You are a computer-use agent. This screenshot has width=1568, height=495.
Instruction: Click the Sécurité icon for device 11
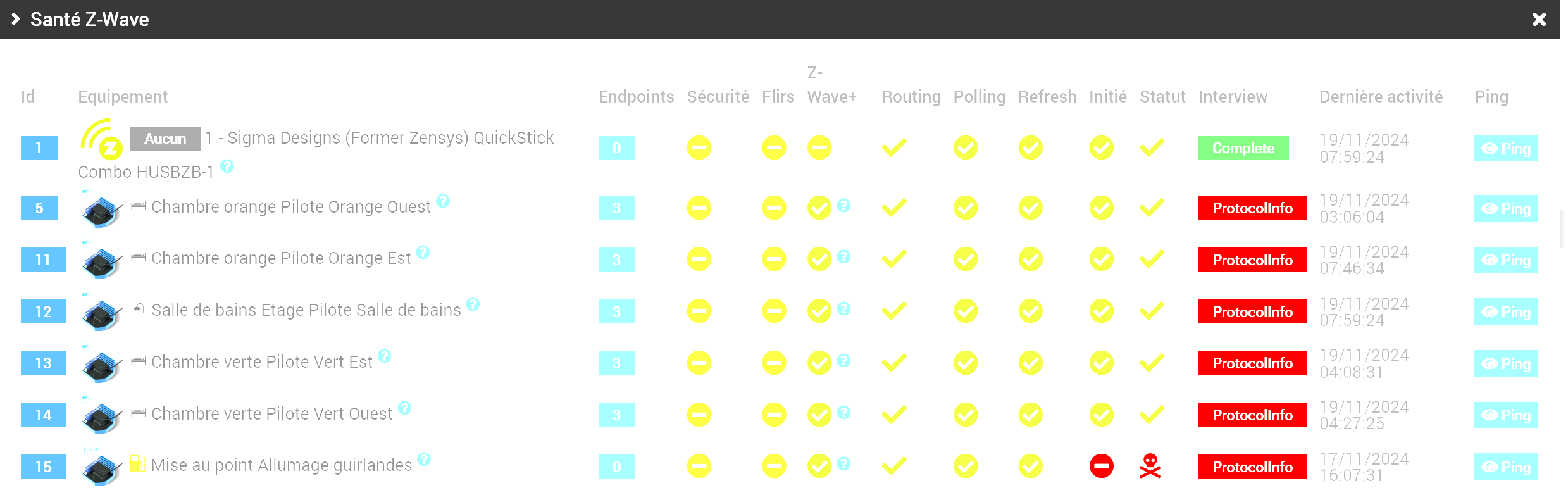point(699,259)
